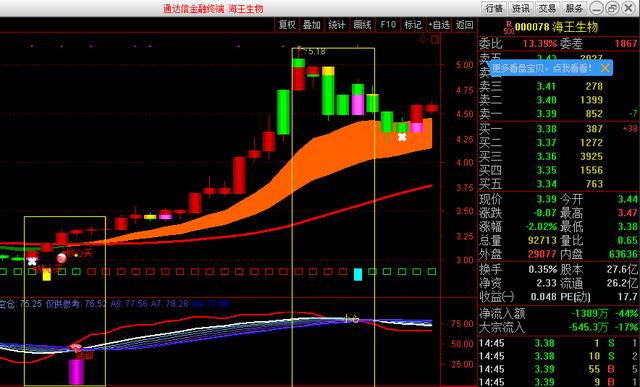The width and height of the screenshot is (640, 387).
Task: Open the 交易 (Trade) menu
Action: pos(547,8)
